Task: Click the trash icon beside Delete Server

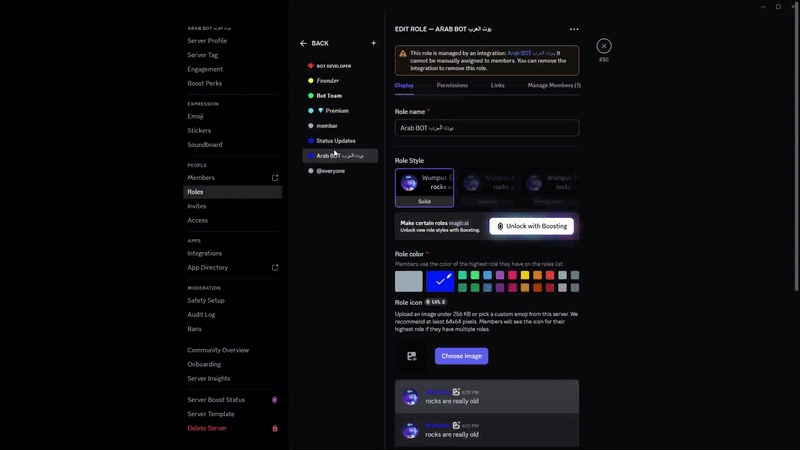Action: click(275, 428)
